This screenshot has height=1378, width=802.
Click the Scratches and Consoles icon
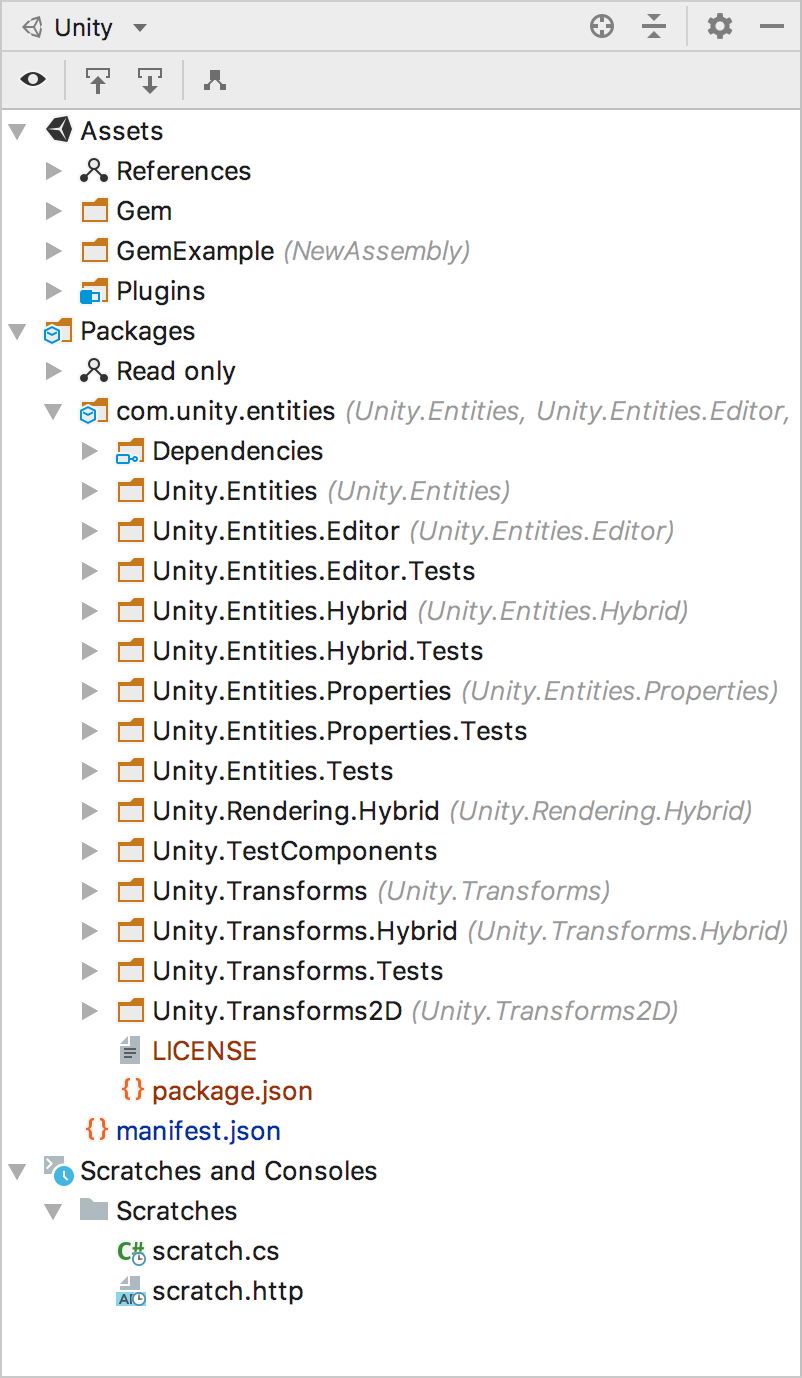tap(58, 1170)
